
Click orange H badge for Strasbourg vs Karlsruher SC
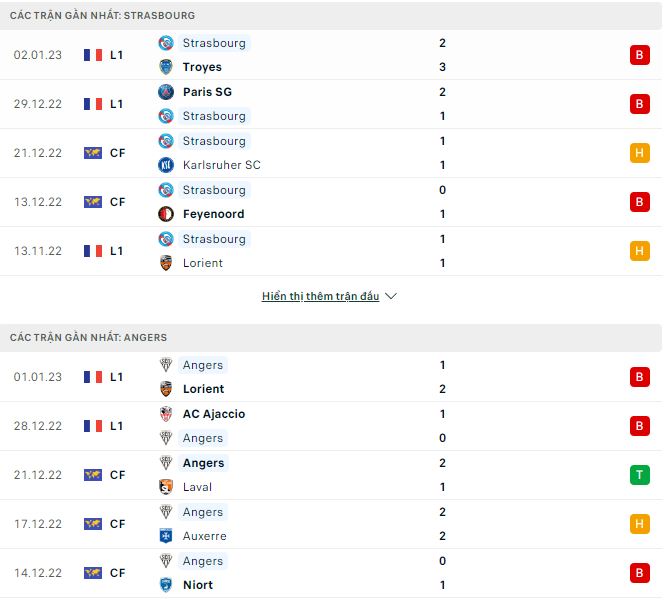point(639,153)
